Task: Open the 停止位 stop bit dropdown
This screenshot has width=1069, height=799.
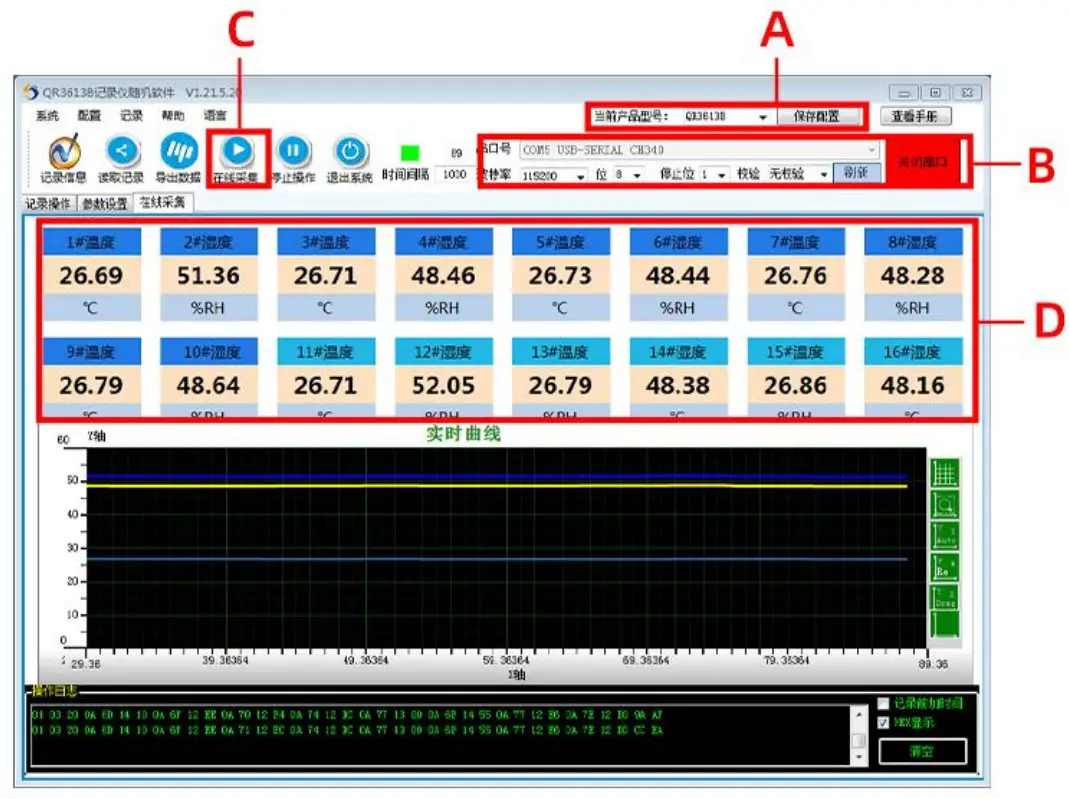Action: coord(721,175)
